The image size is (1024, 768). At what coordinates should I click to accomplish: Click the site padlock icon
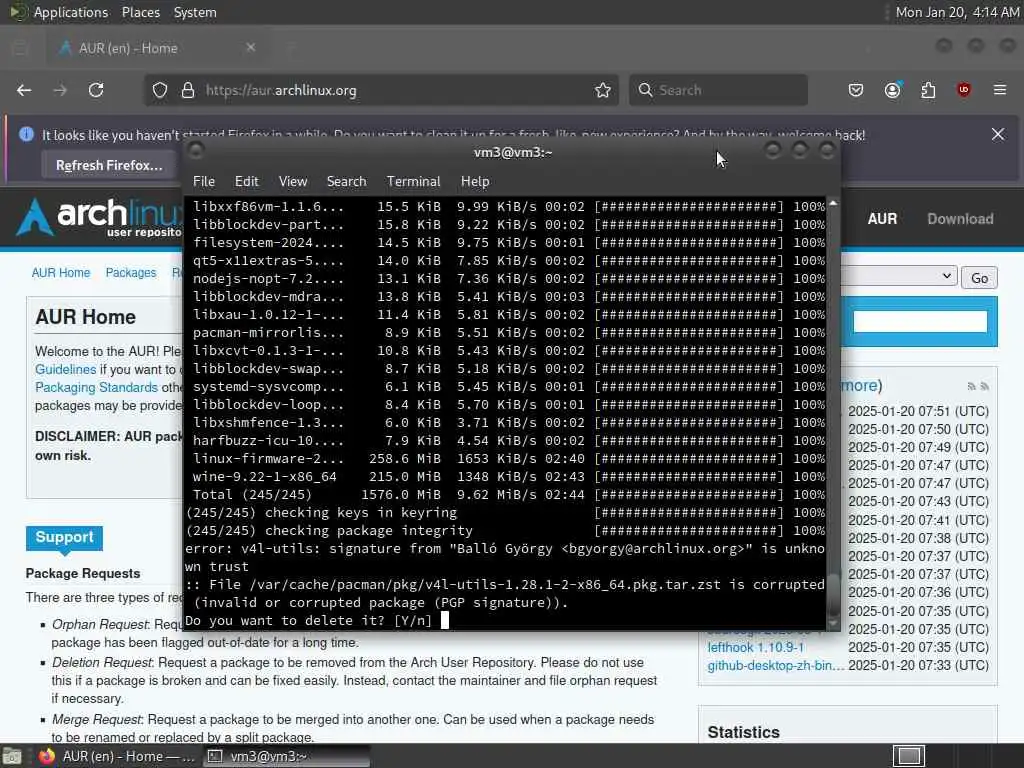click(x=188, y=90)
